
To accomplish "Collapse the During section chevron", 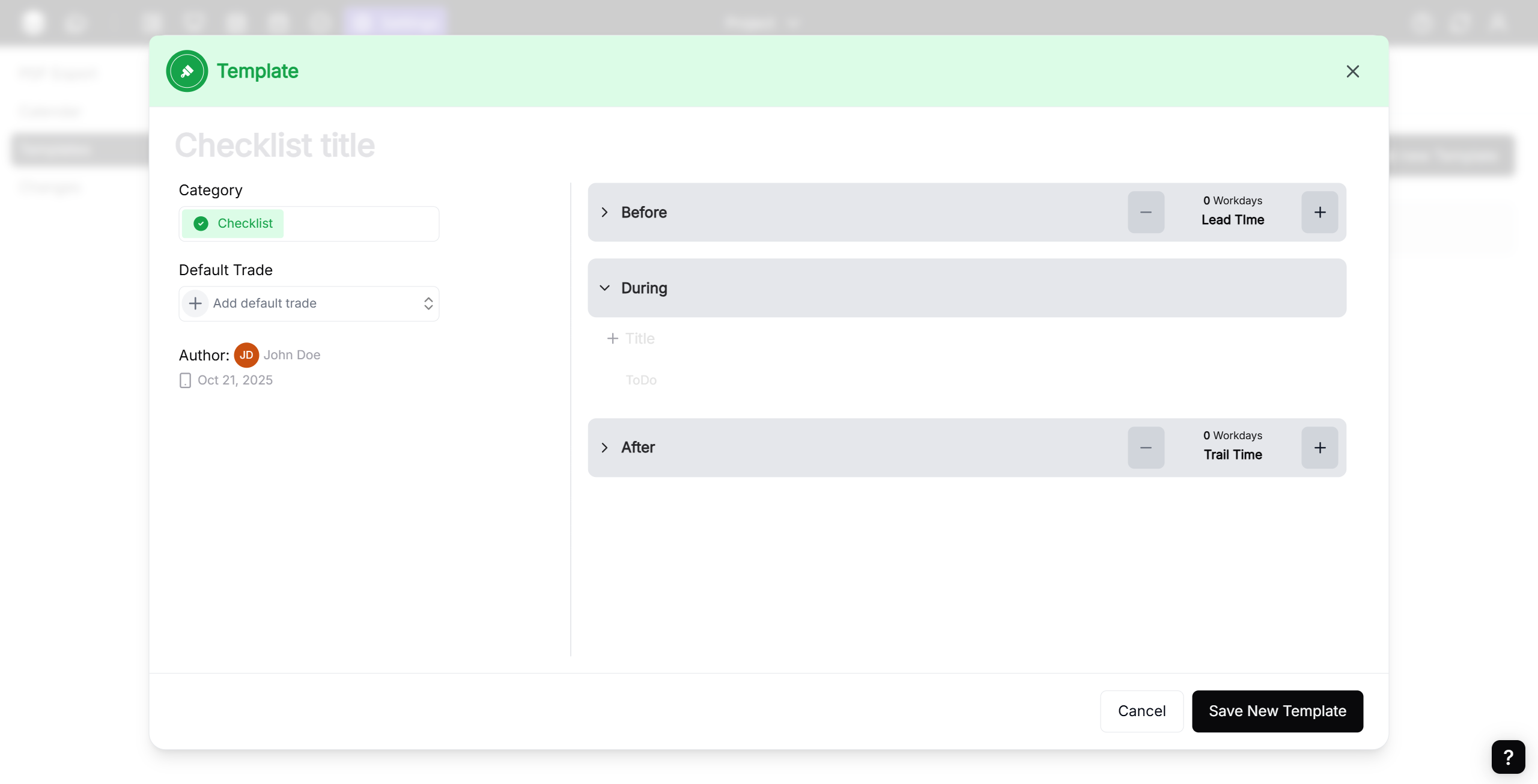I will coord(605,288).
